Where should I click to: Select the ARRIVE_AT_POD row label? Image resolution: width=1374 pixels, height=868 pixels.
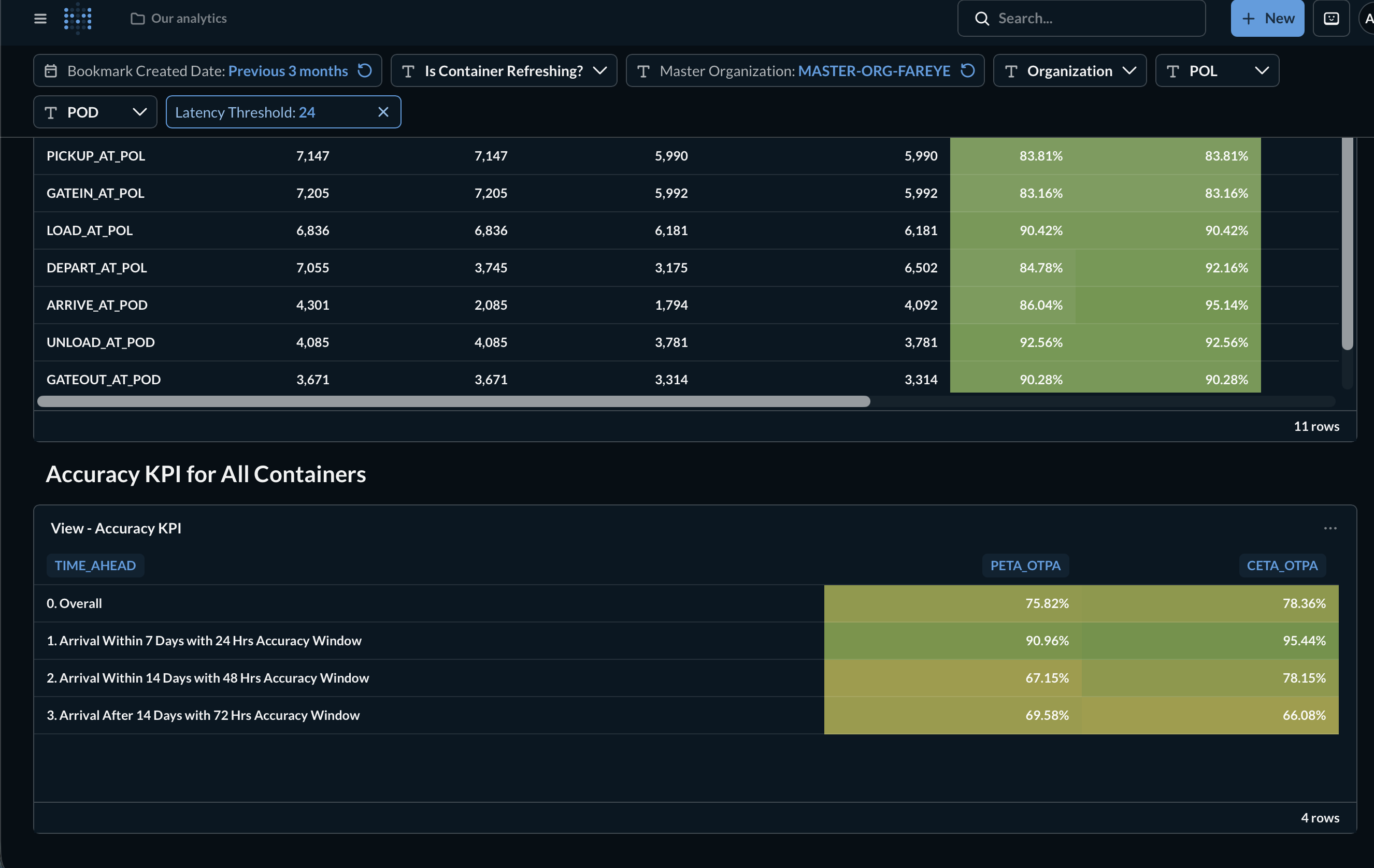(97, 305)
